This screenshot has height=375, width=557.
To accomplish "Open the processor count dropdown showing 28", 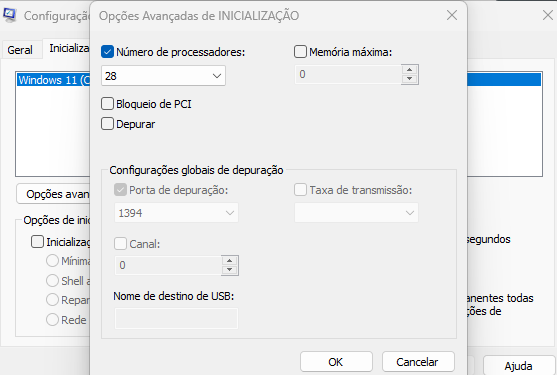I will 163,76.
